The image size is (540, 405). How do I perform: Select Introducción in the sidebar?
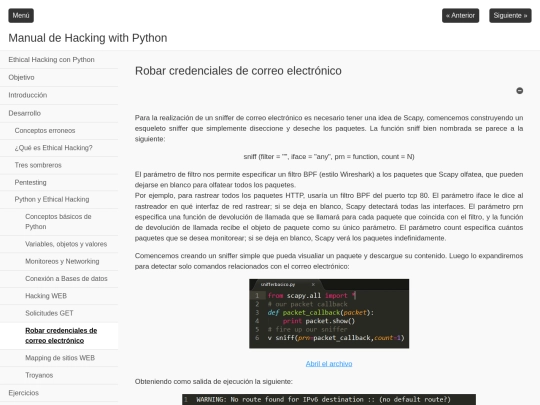(59, 95)
